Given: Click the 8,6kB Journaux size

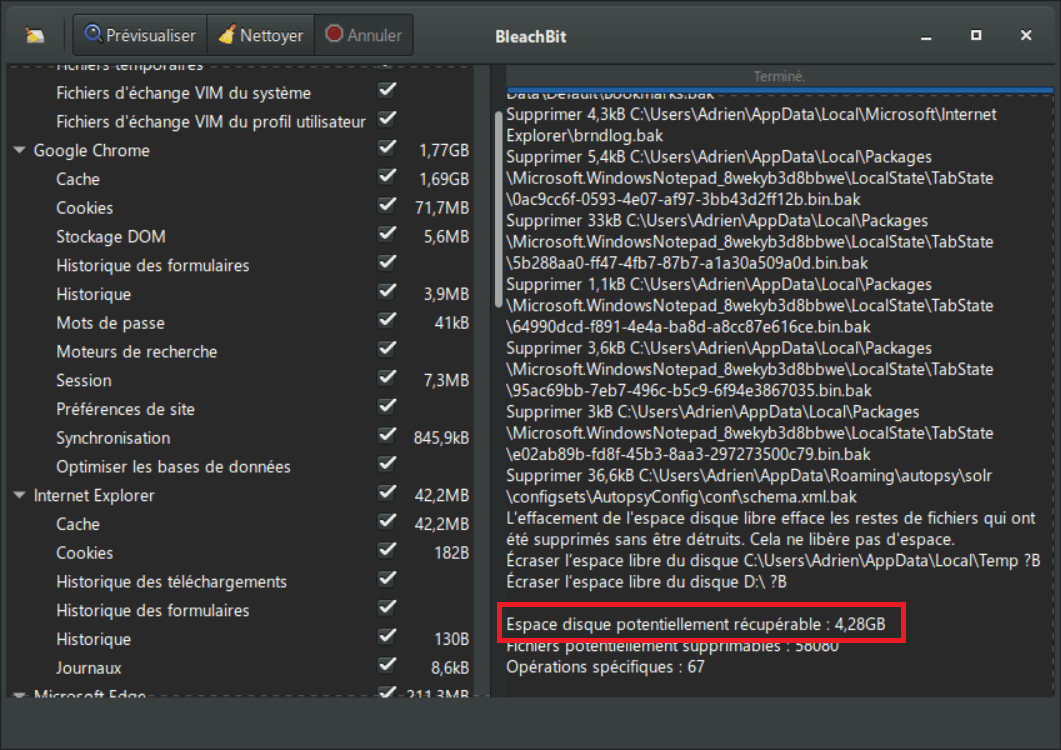Looking at the screenshot, I should point(450,668).
